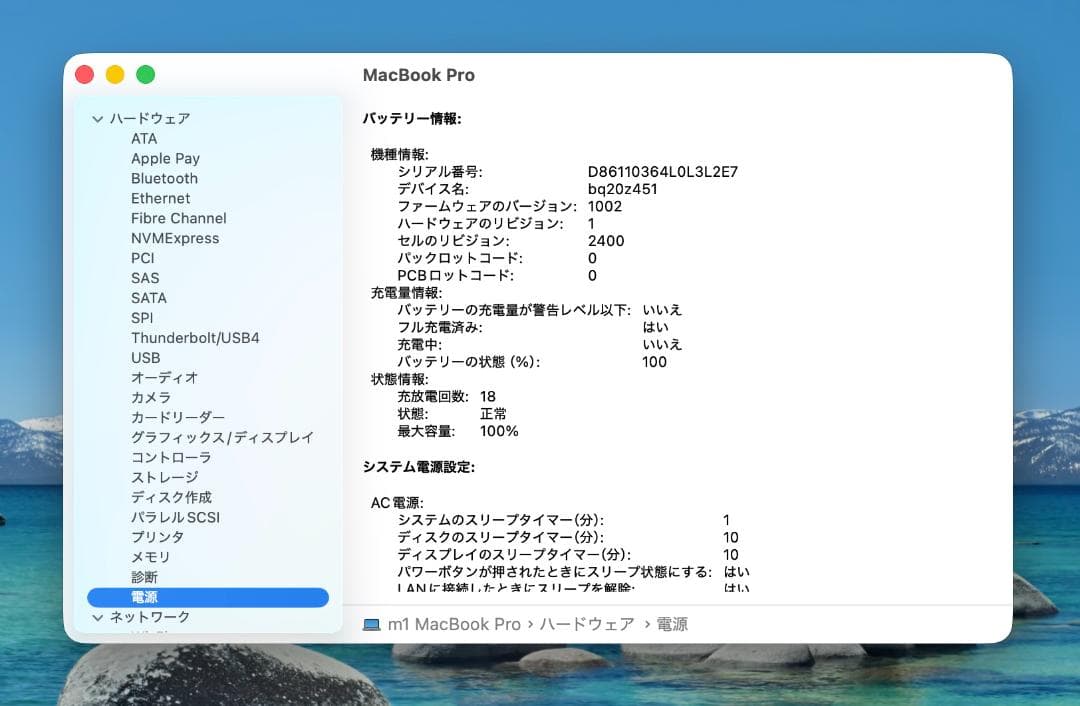Open the オーディオ section
1080x706 pixels.
(160, 377)
